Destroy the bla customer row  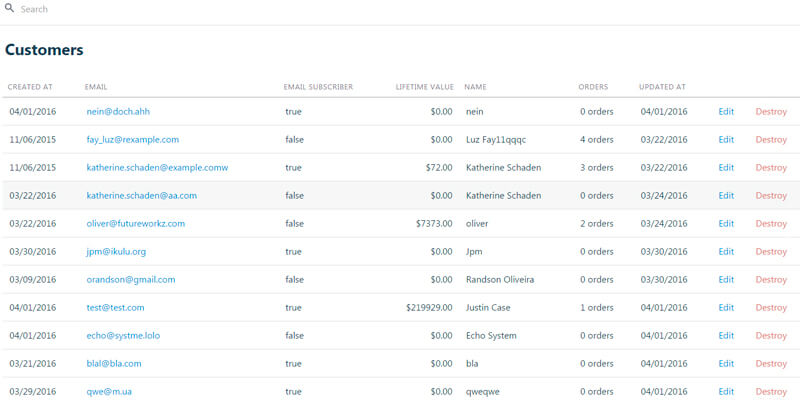coord(771,364)
